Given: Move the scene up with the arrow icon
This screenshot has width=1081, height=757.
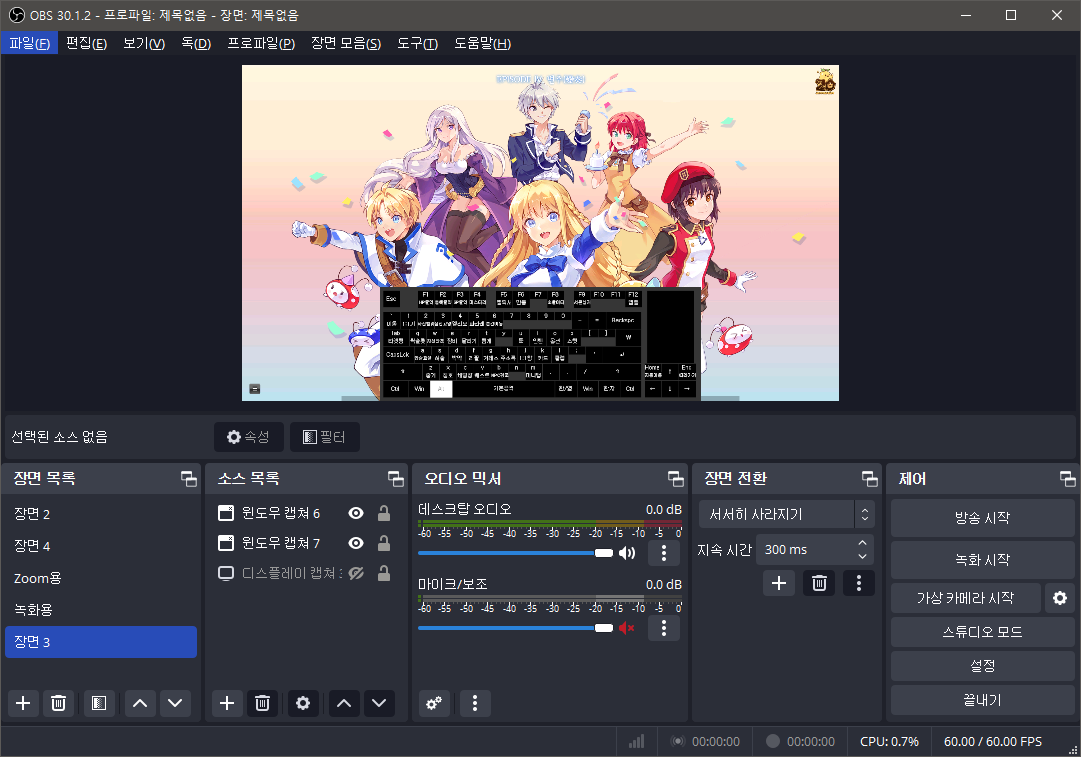Looking at the screenshot, I should 140,703.
